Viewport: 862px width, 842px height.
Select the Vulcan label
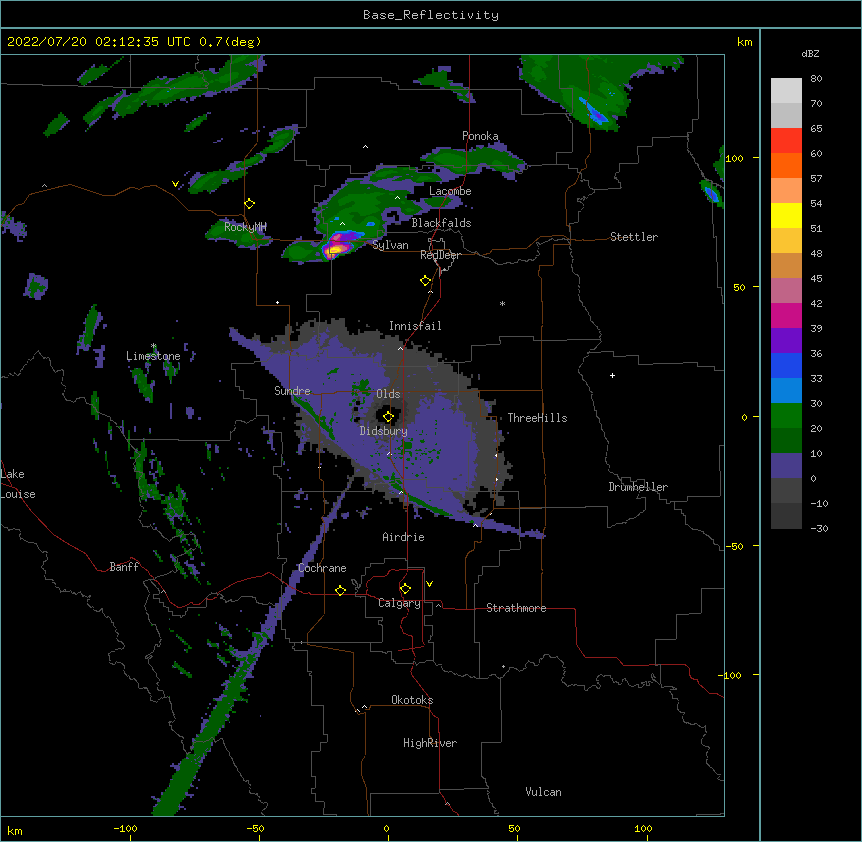coord(543,792)
